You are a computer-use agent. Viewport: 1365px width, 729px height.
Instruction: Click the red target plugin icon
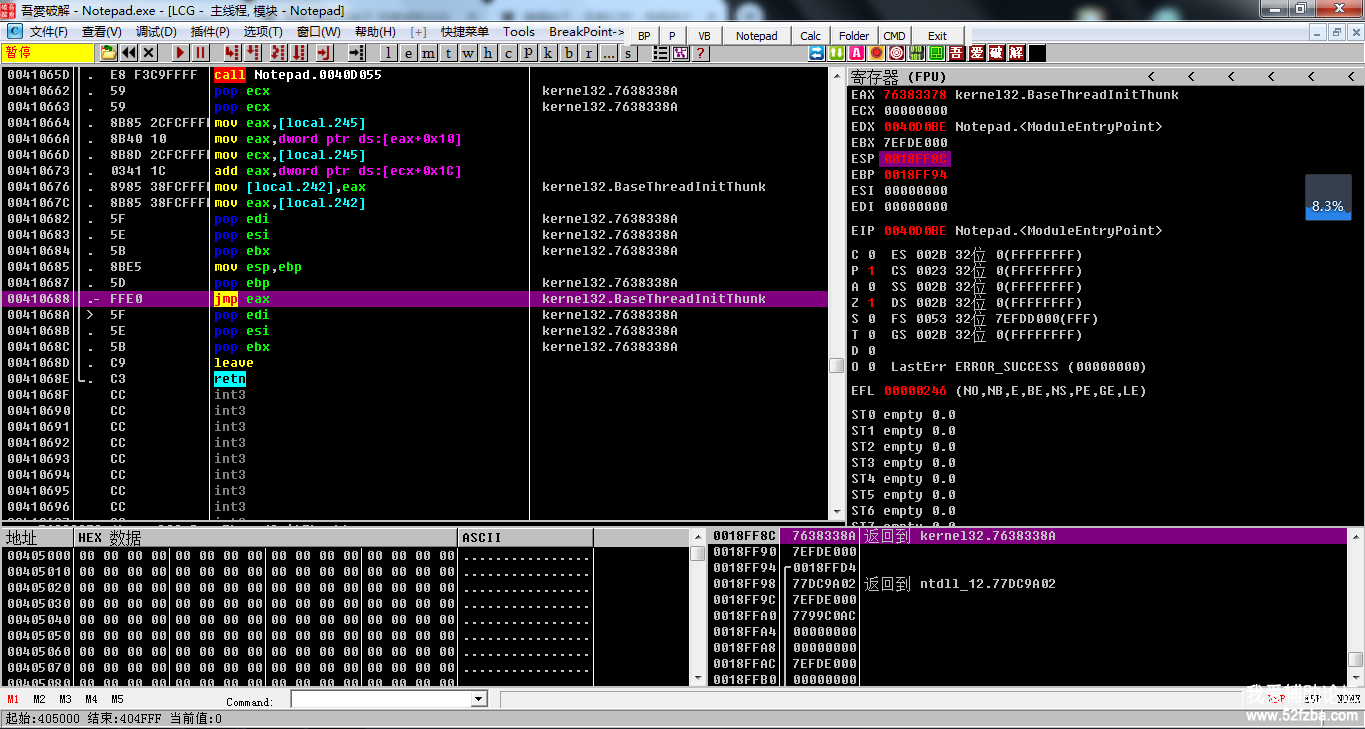[x=896, y=53]
